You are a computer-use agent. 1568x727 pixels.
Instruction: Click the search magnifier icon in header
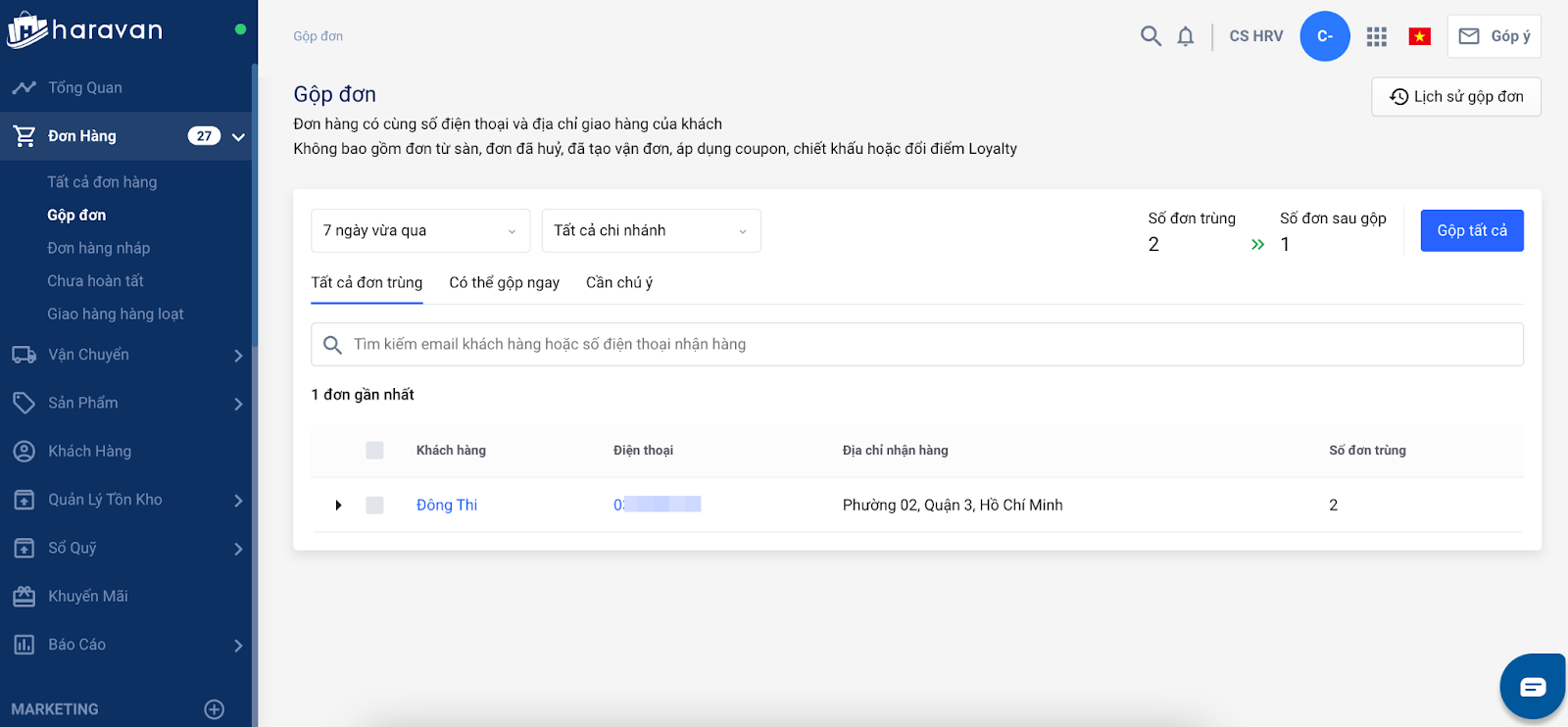pos(1151,36)
